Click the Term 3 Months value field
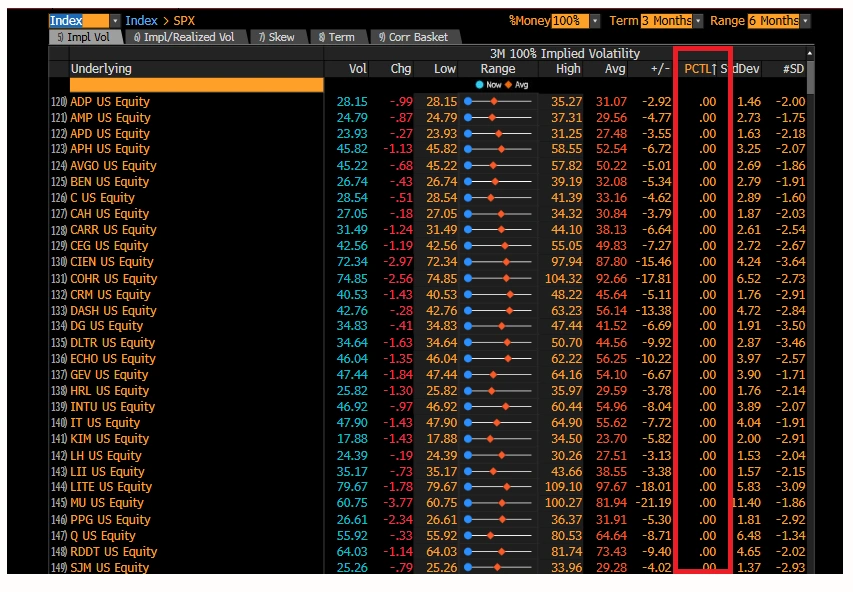 pos(666,21)
